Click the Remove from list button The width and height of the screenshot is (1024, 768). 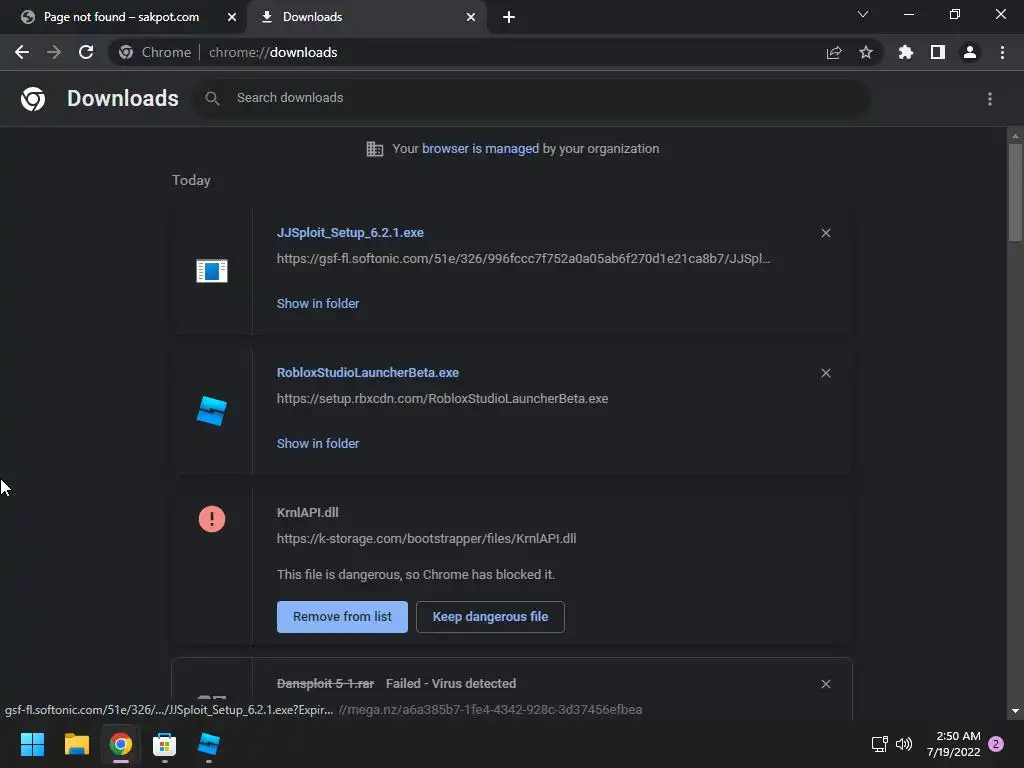[342, 617]
